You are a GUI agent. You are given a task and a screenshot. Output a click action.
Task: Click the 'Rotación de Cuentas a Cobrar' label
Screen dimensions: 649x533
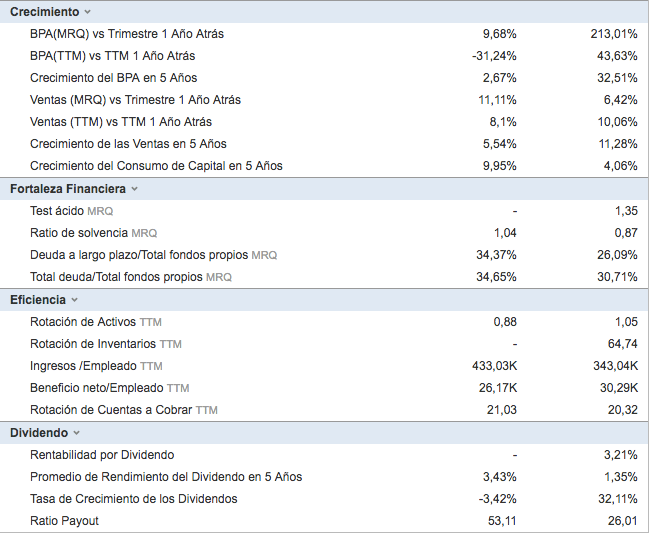(111, 410)
